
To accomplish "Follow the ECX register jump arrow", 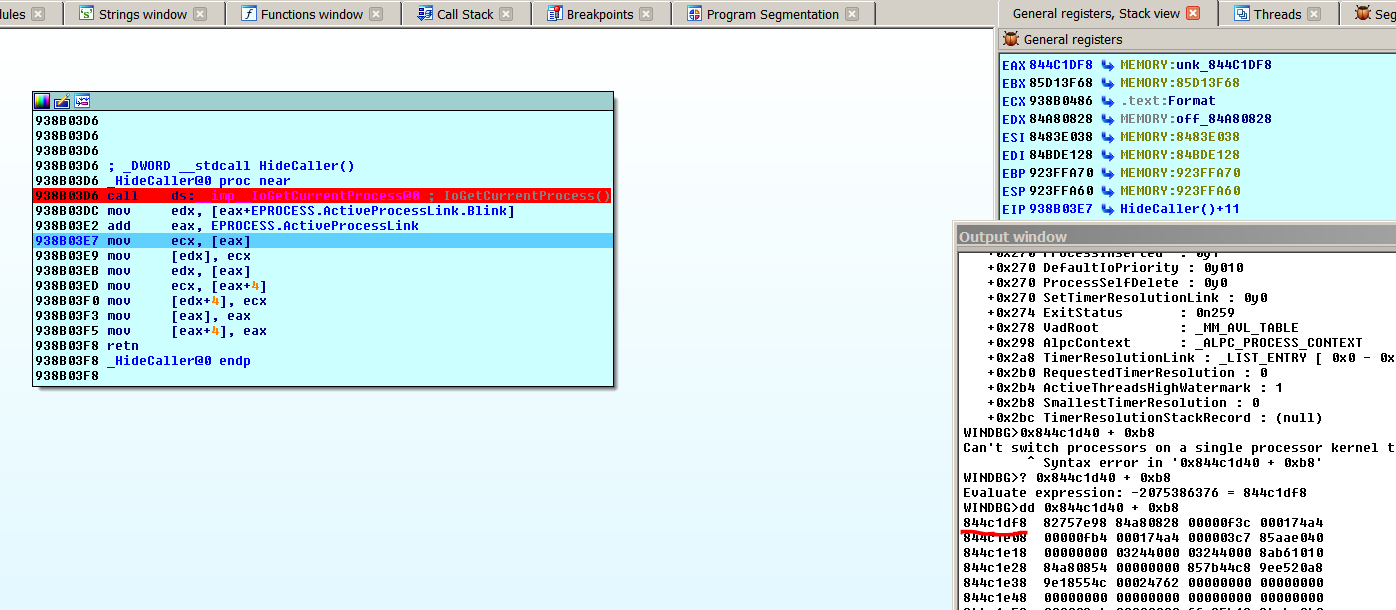I will [x=1107, y=101].
